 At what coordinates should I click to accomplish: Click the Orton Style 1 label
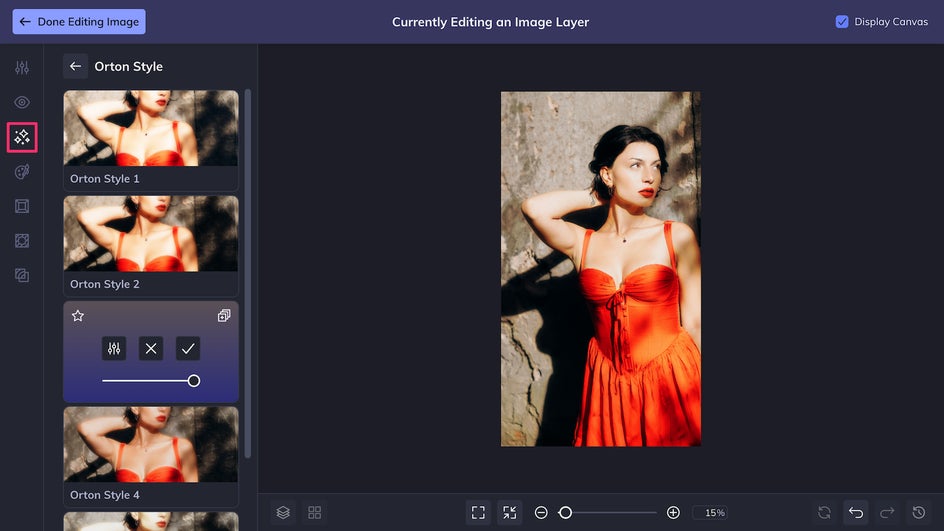click(105, 179)
